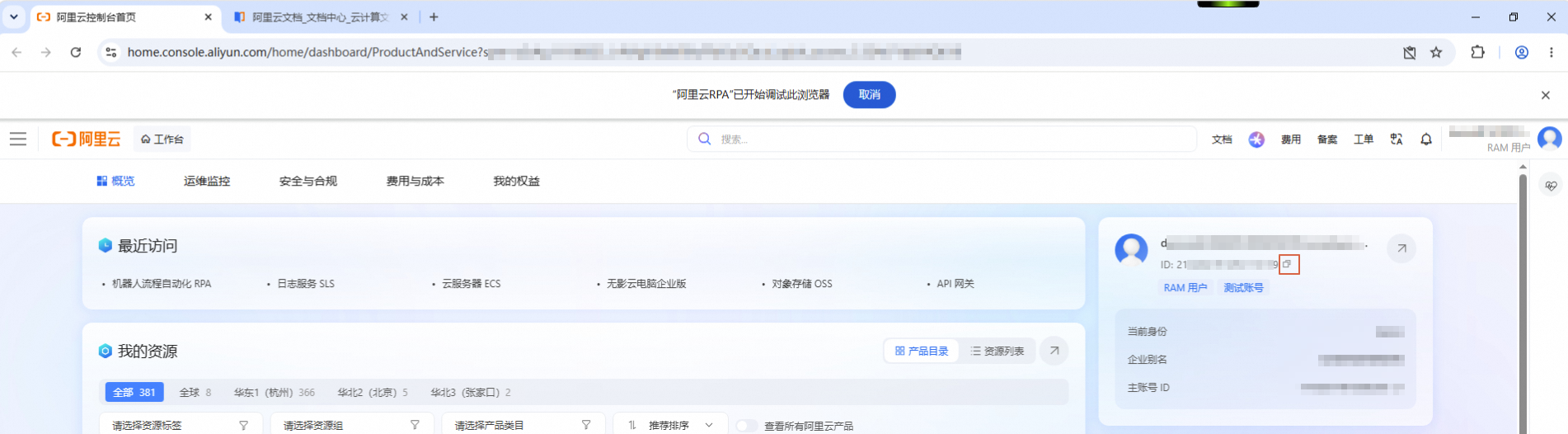The image size is (1568, 434).
Task: Click the 当前身份 row label
Action: tap(1148, 332)
